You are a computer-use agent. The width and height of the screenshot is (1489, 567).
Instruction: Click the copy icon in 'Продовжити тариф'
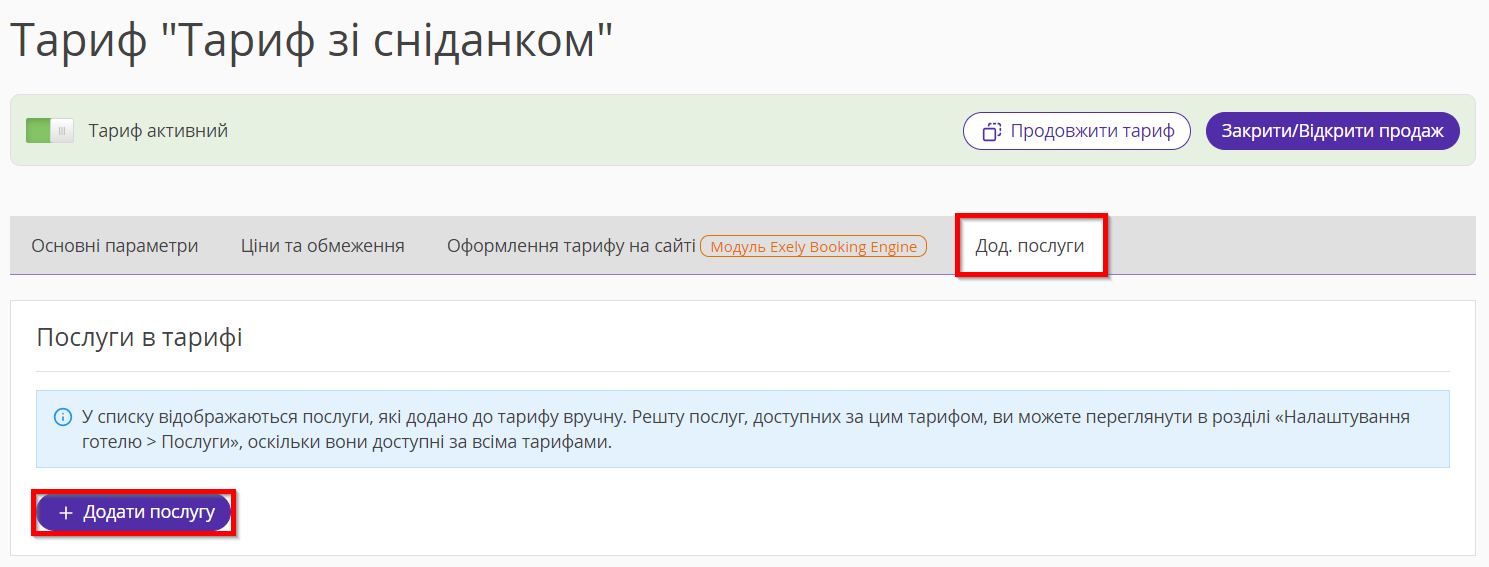[x=992, y=131]
